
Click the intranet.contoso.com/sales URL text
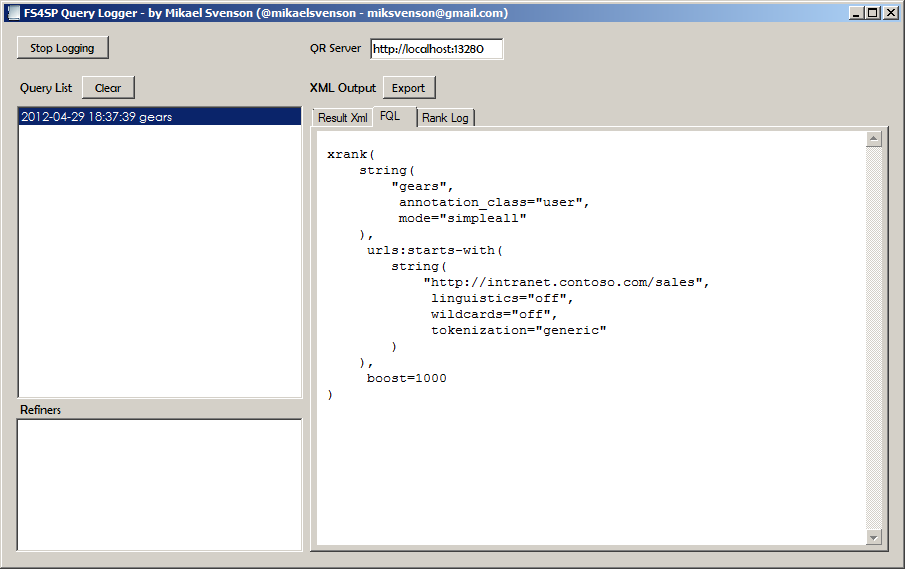pyautogui.click(x=566, y=282)
